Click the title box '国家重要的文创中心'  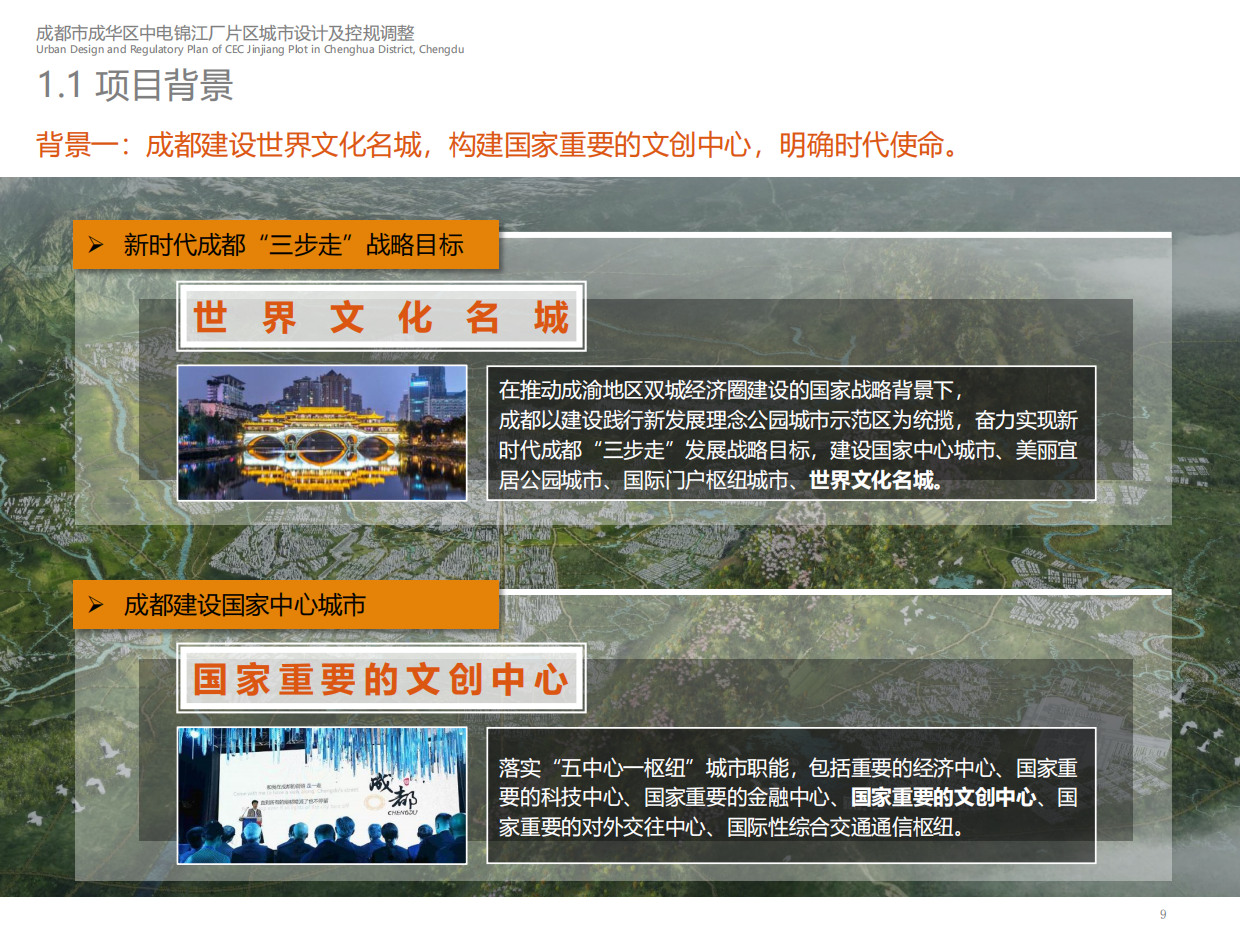click(382, 680)
